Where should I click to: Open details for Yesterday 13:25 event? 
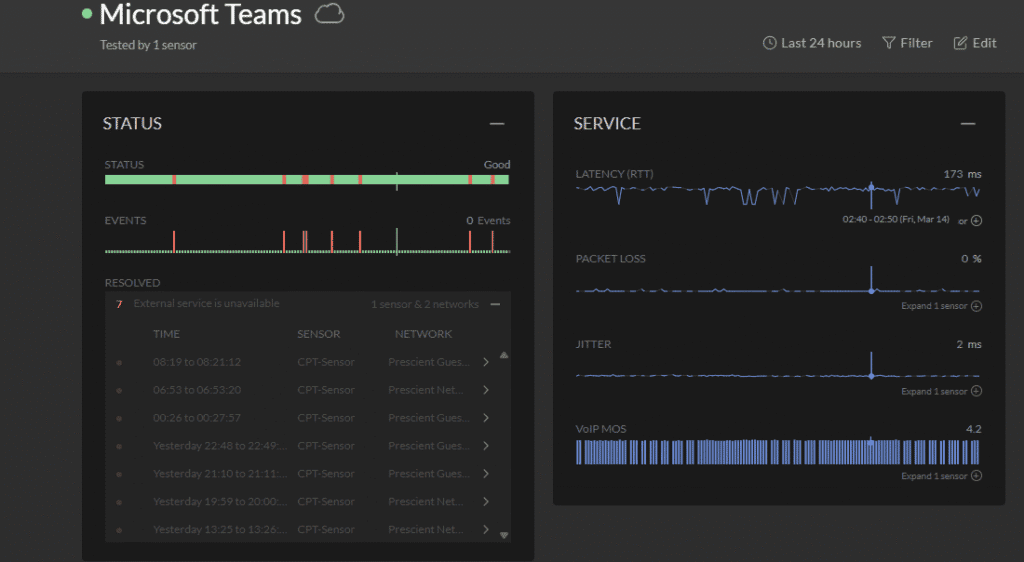point(486,529)
